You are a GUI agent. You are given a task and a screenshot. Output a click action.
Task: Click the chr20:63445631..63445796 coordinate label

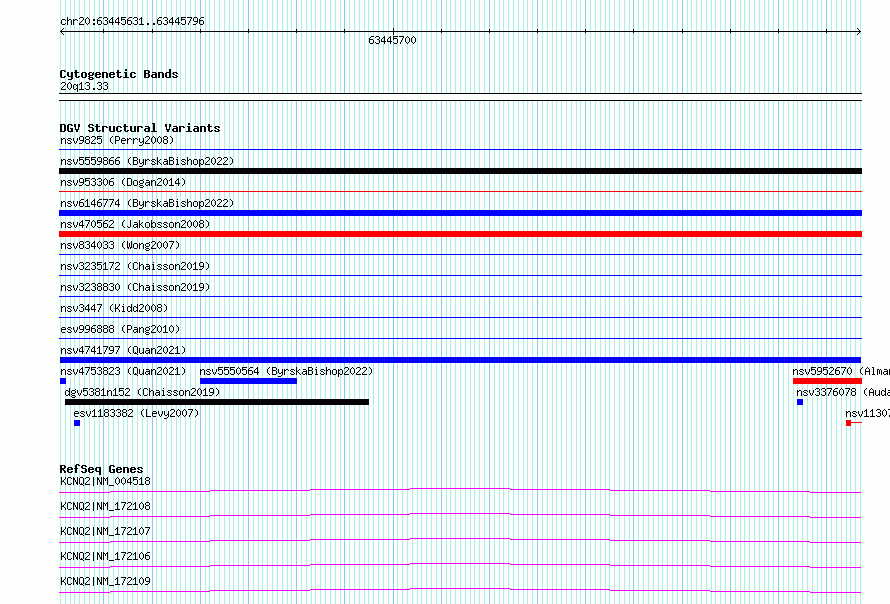point(132,22)
